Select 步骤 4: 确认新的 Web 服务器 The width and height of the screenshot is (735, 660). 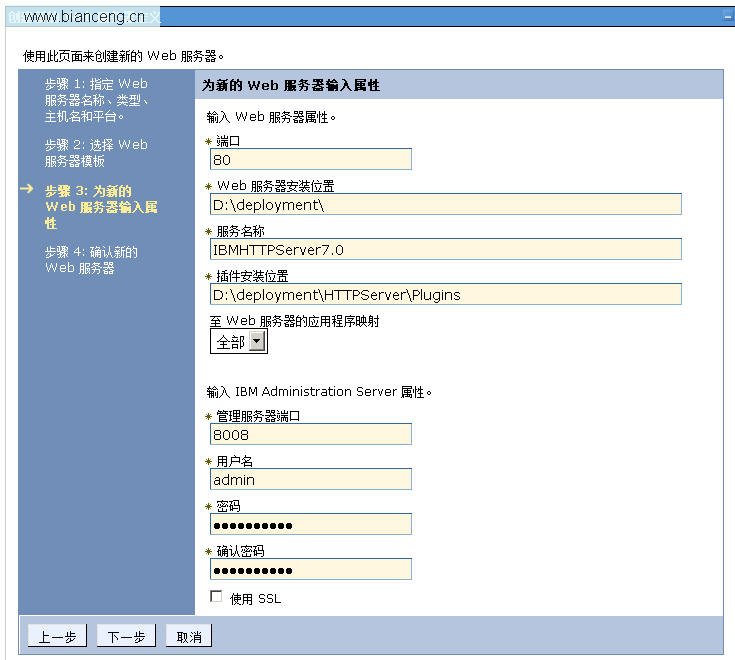[91, 260]
